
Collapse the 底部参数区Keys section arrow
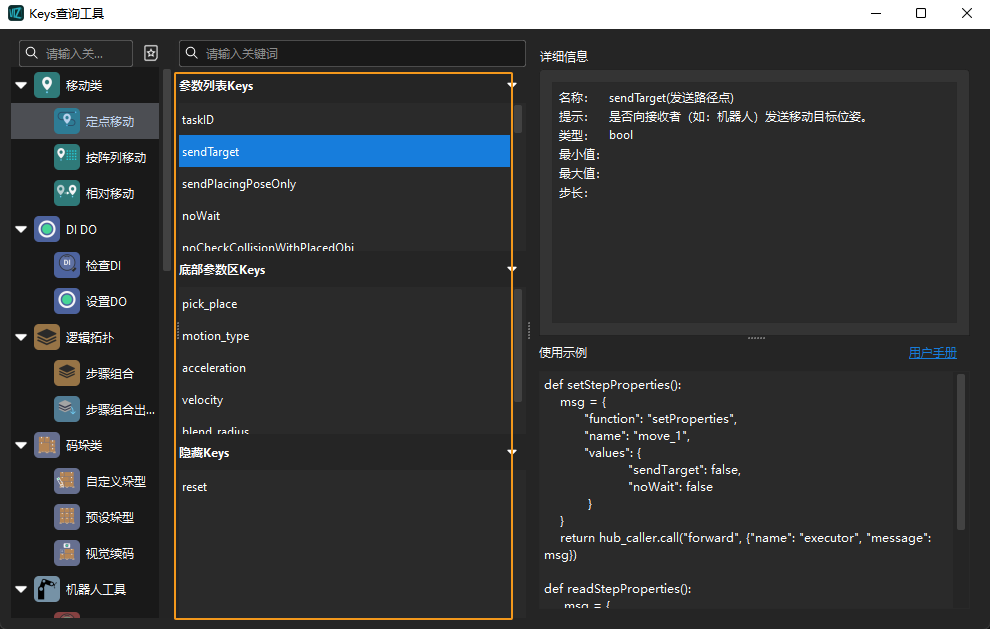511,270
